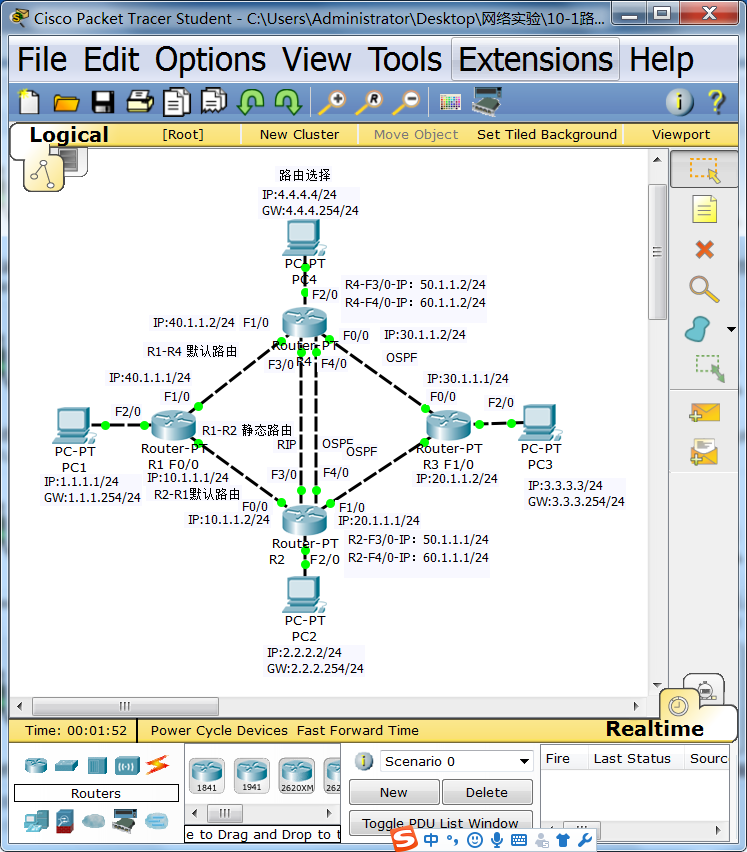The height and width of the screenshot is (852, 747).
Task: Pick the 2620XM router model
Action: (297, 775)
